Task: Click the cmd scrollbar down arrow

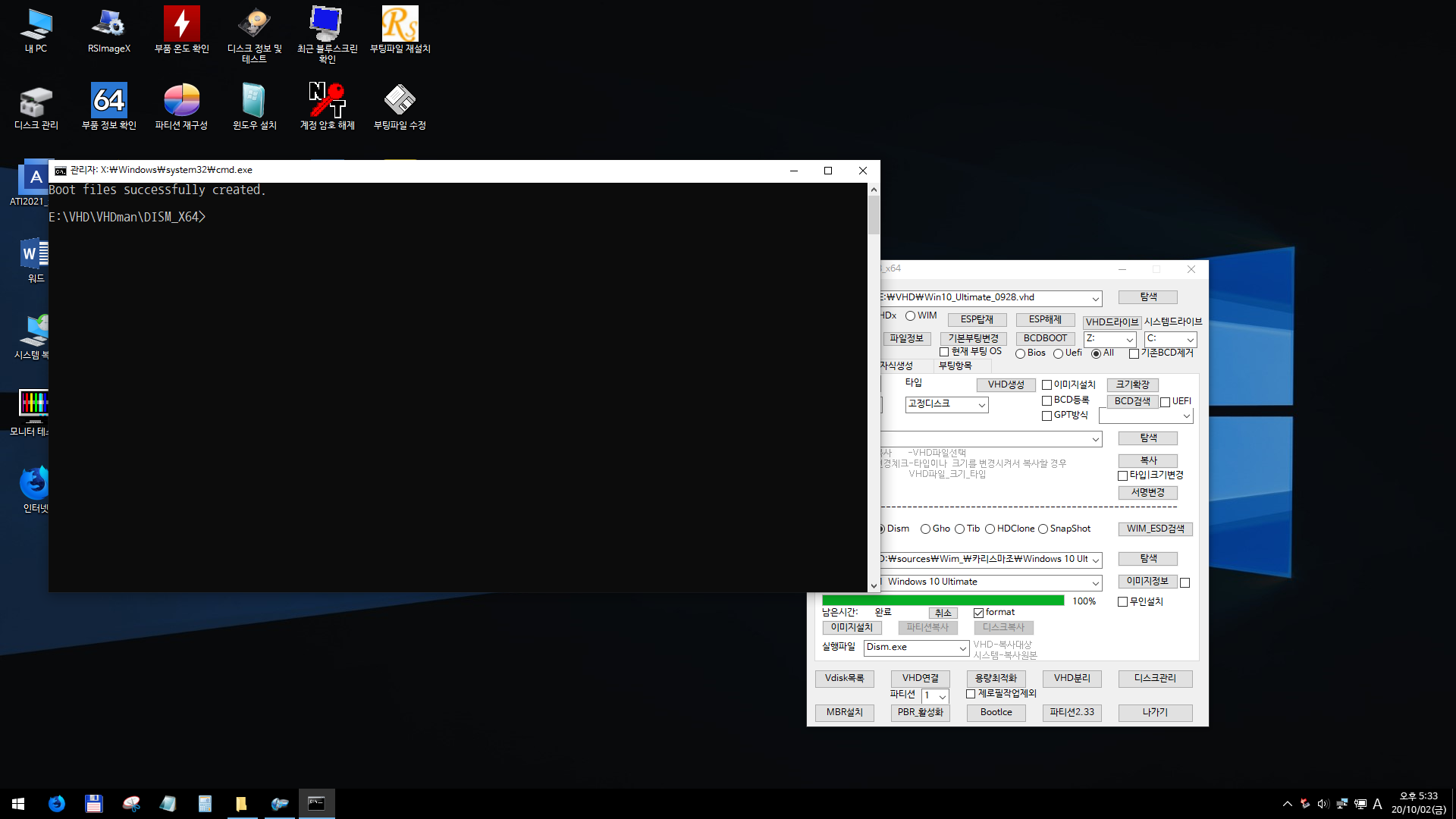Action: coord(874,585)
